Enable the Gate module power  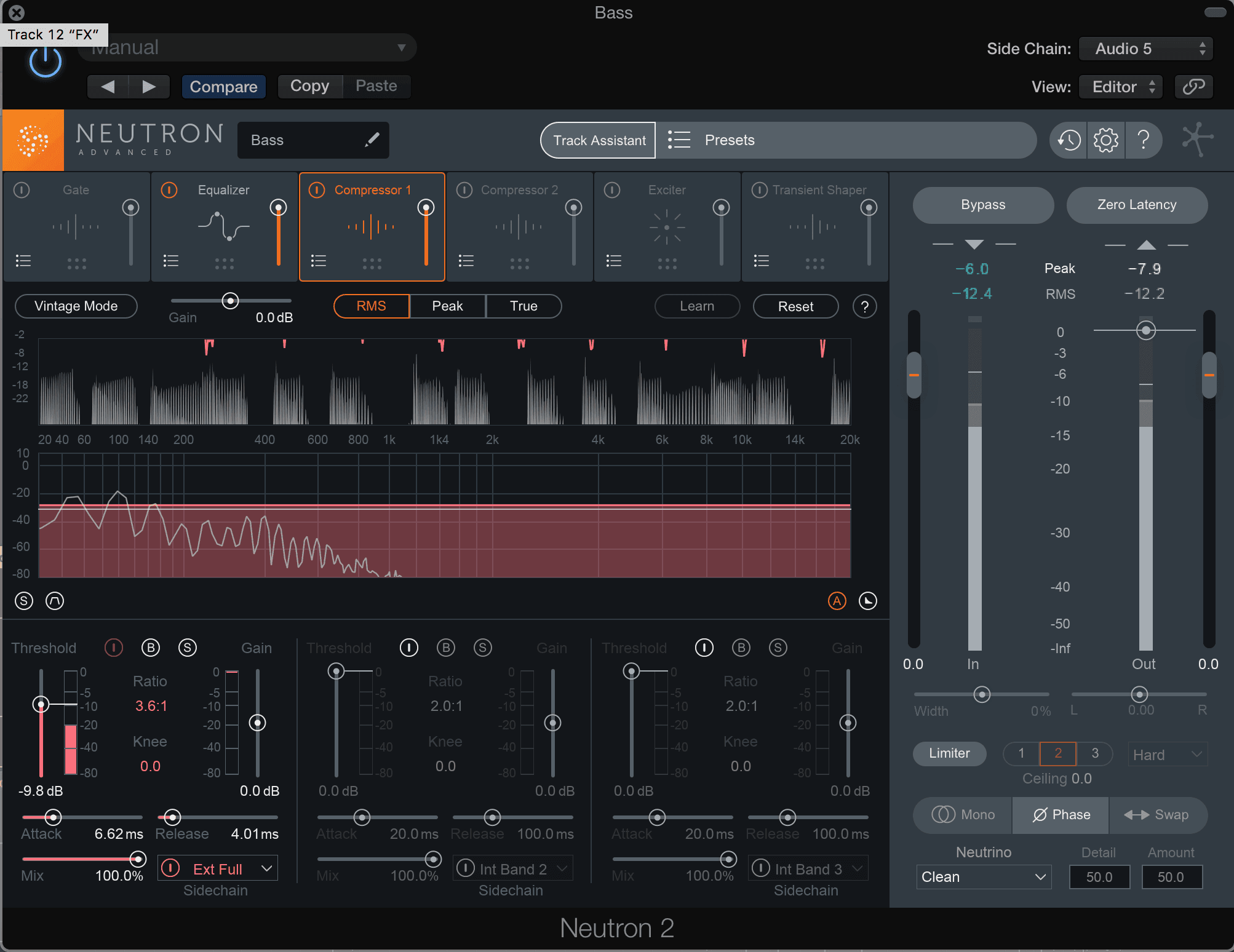click(22, 190)
